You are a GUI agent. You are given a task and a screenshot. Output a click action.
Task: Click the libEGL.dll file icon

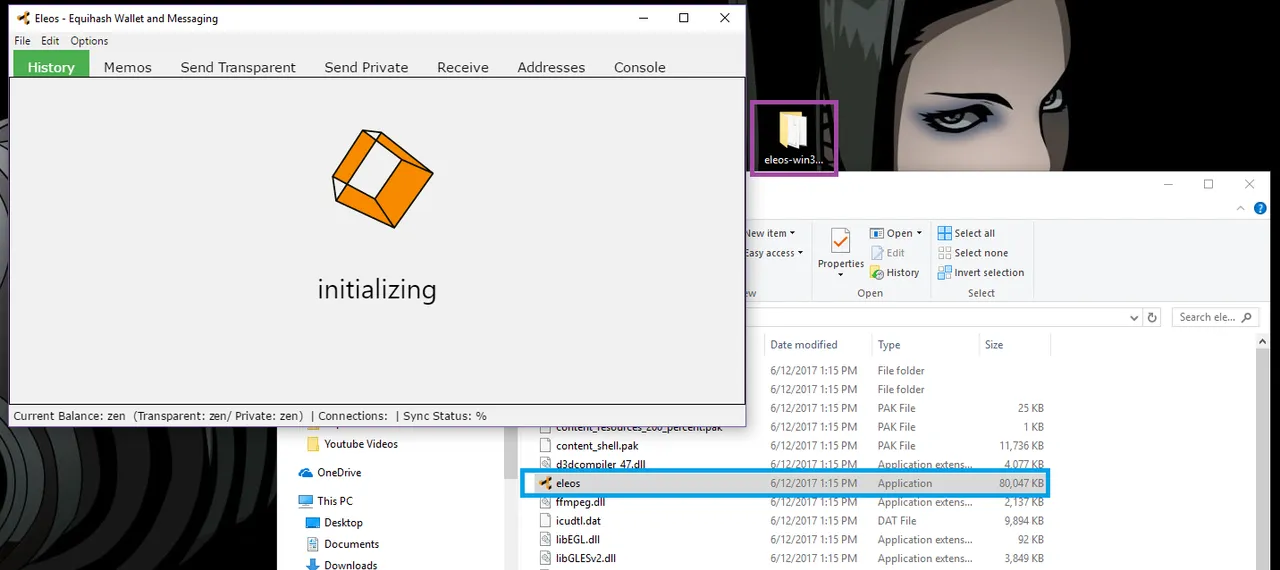coord(545,539)
